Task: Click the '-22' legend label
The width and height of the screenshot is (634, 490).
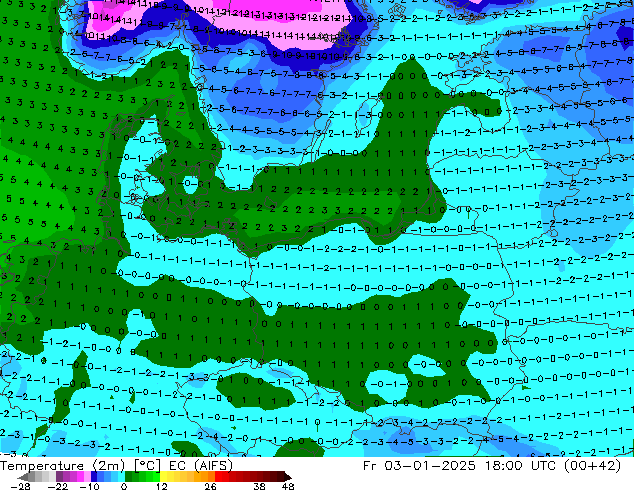Action: pyautogui.click(x=58, y=486)
